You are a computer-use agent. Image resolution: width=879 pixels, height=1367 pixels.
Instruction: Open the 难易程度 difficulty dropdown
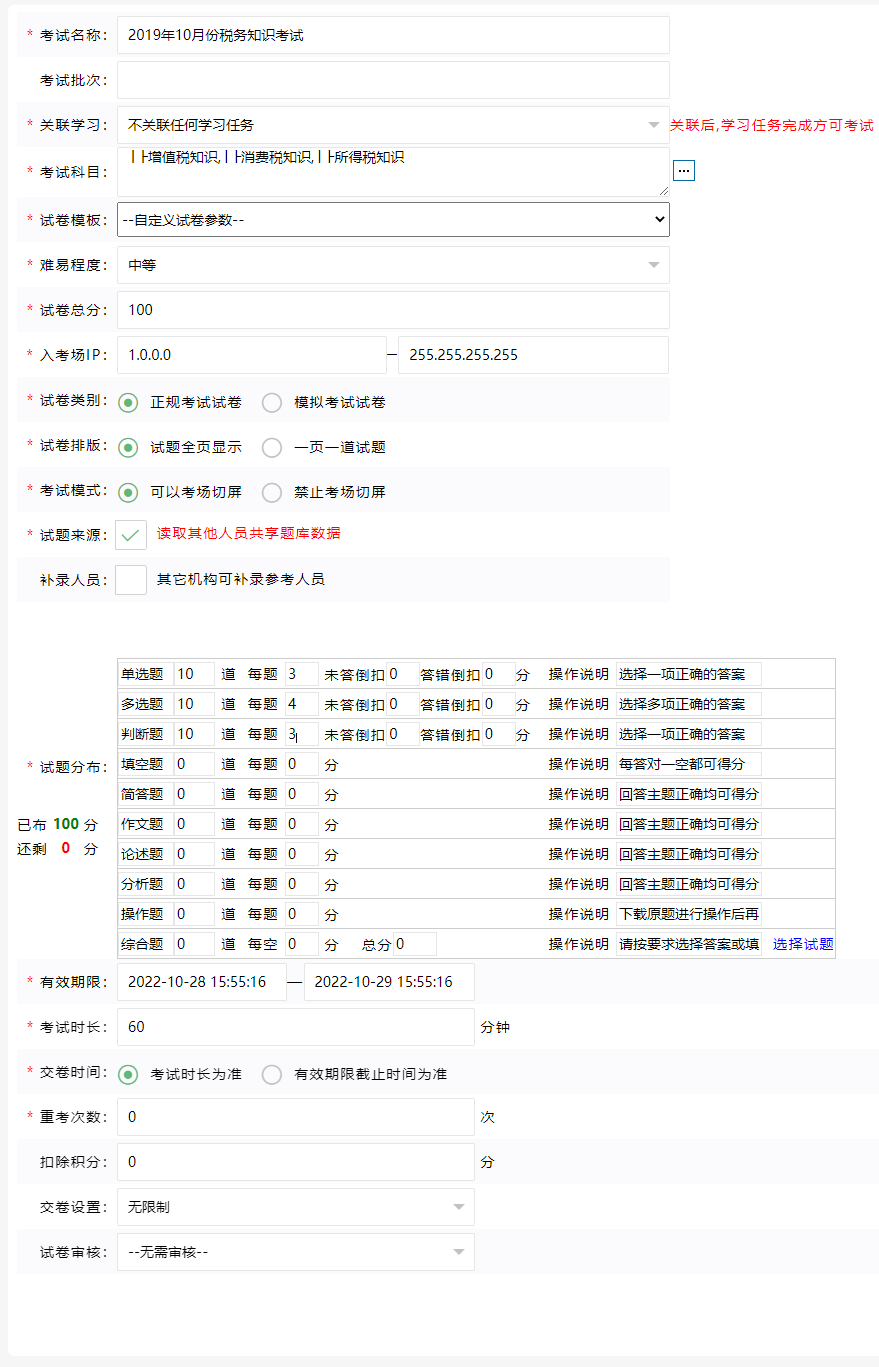coord(393,265)
